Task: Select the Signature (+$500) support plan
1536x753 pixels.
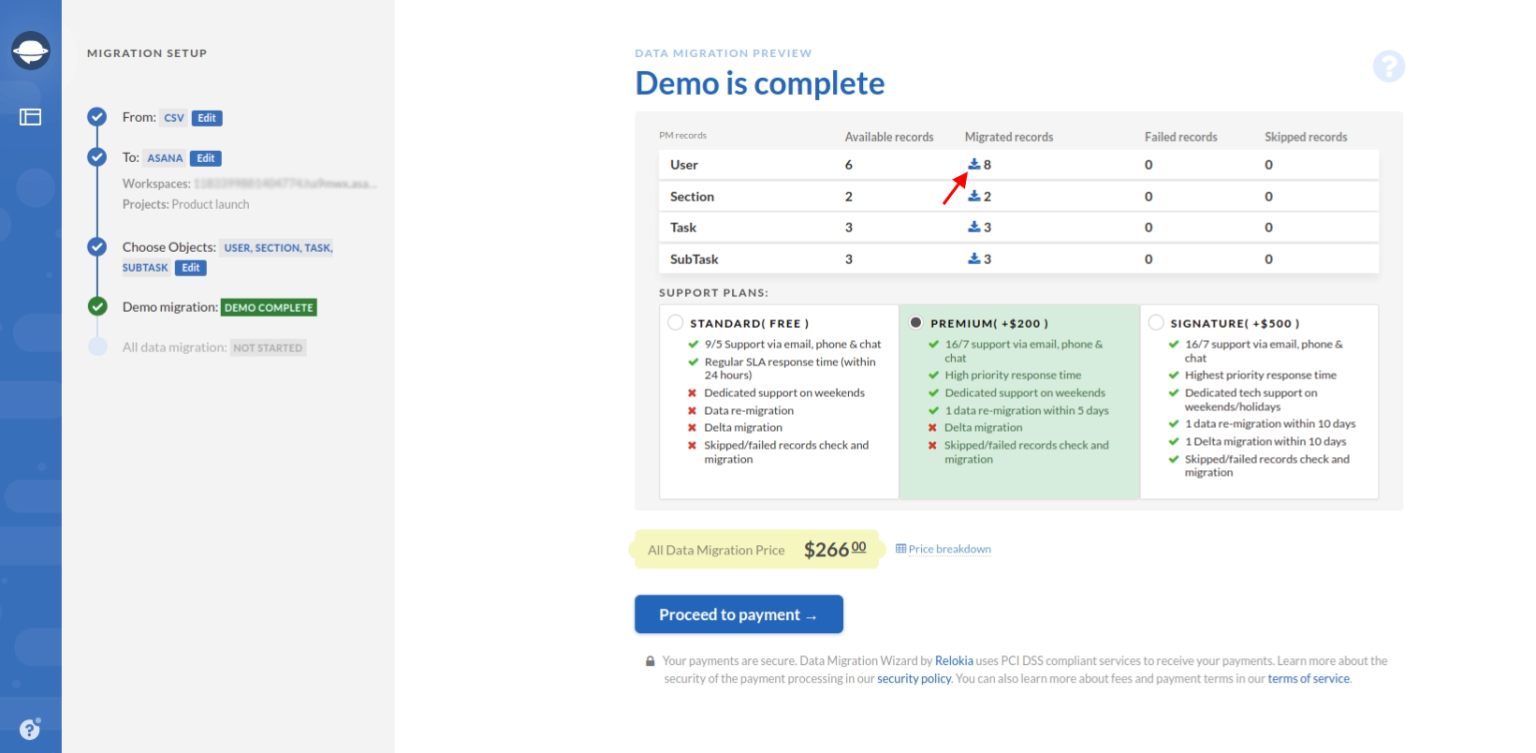Action: pos(1155,322)
